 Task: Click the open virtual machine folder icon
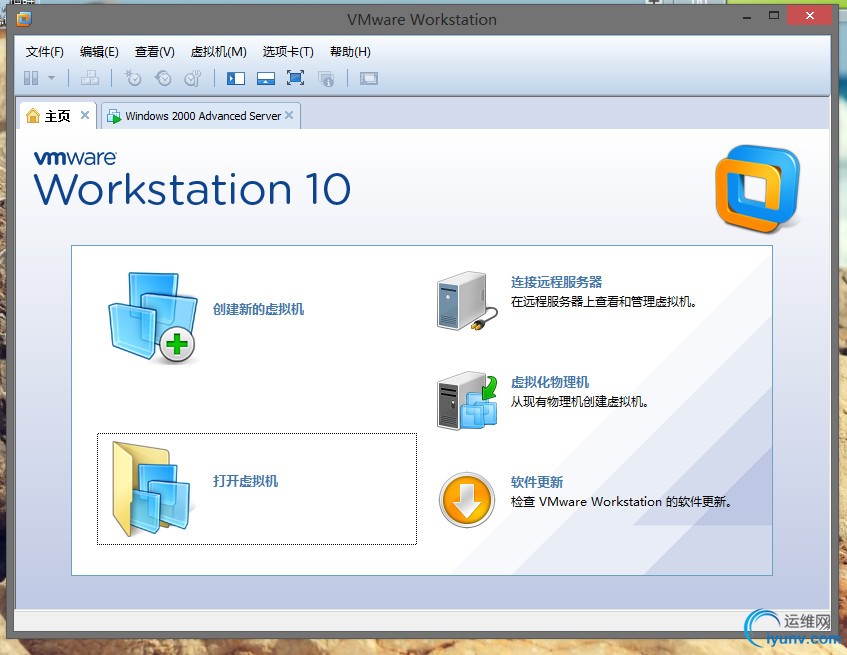pyautogui.click(x=151, y=489)
